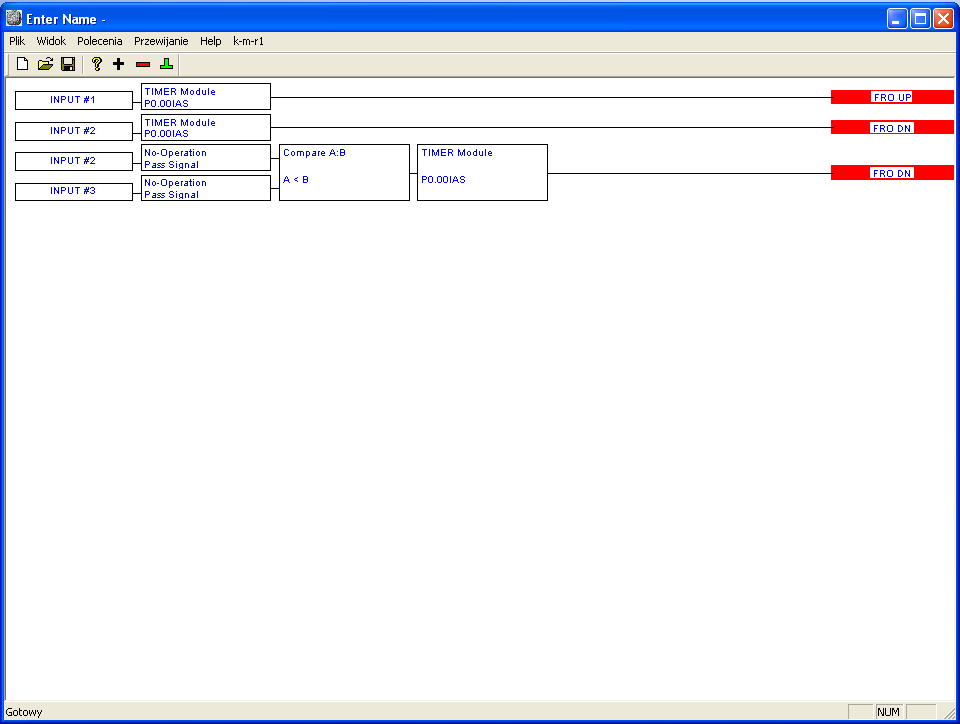960x724 pixels.
Task: Click the Open folder icon
Action: pos(45,64)
